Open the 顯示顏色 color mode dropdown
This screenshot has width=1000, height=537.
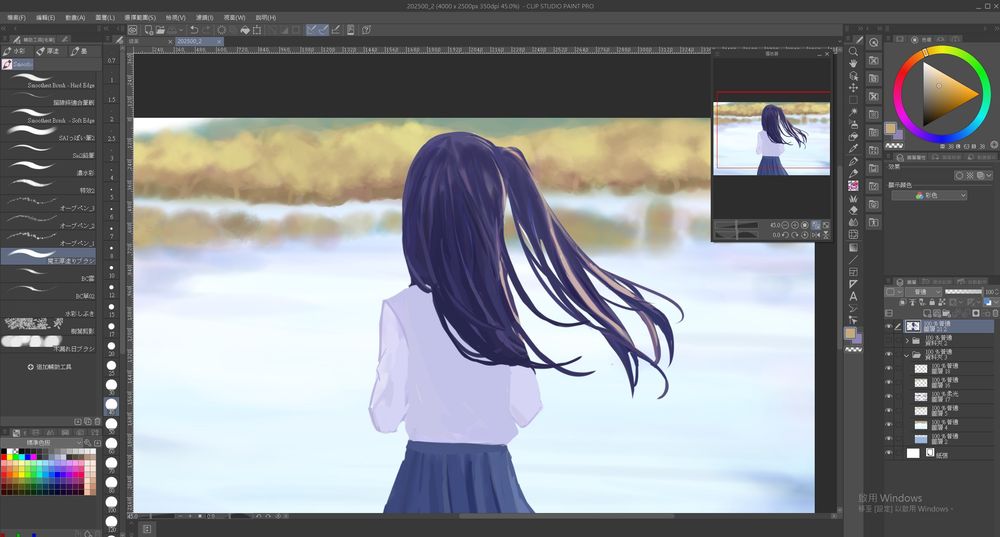(929, 196)
